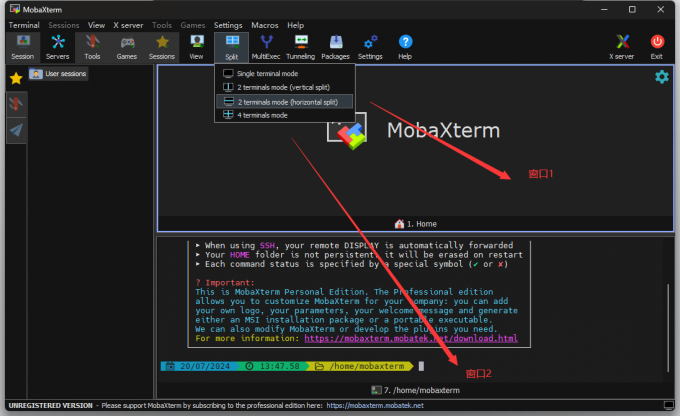Open the Help menu in menu bar
Viewport: 680px width, 416px height.
click(295, 25)
